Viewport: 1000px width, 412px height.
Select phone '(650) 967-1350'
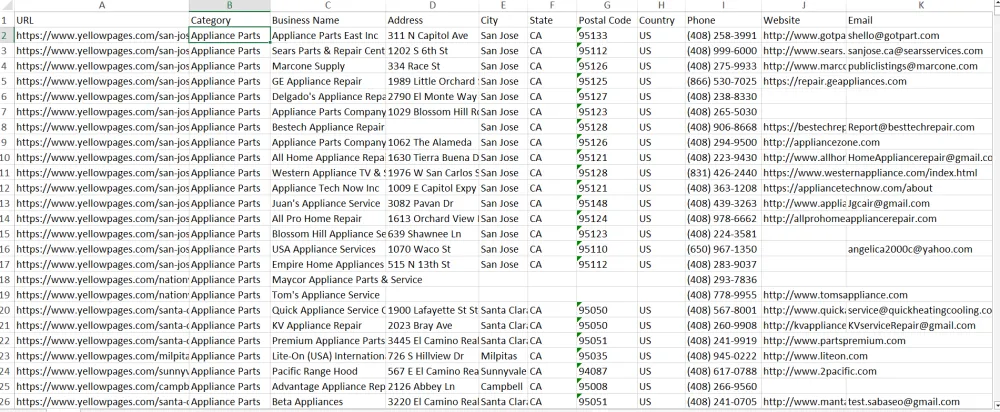click(x=723, y=249)
